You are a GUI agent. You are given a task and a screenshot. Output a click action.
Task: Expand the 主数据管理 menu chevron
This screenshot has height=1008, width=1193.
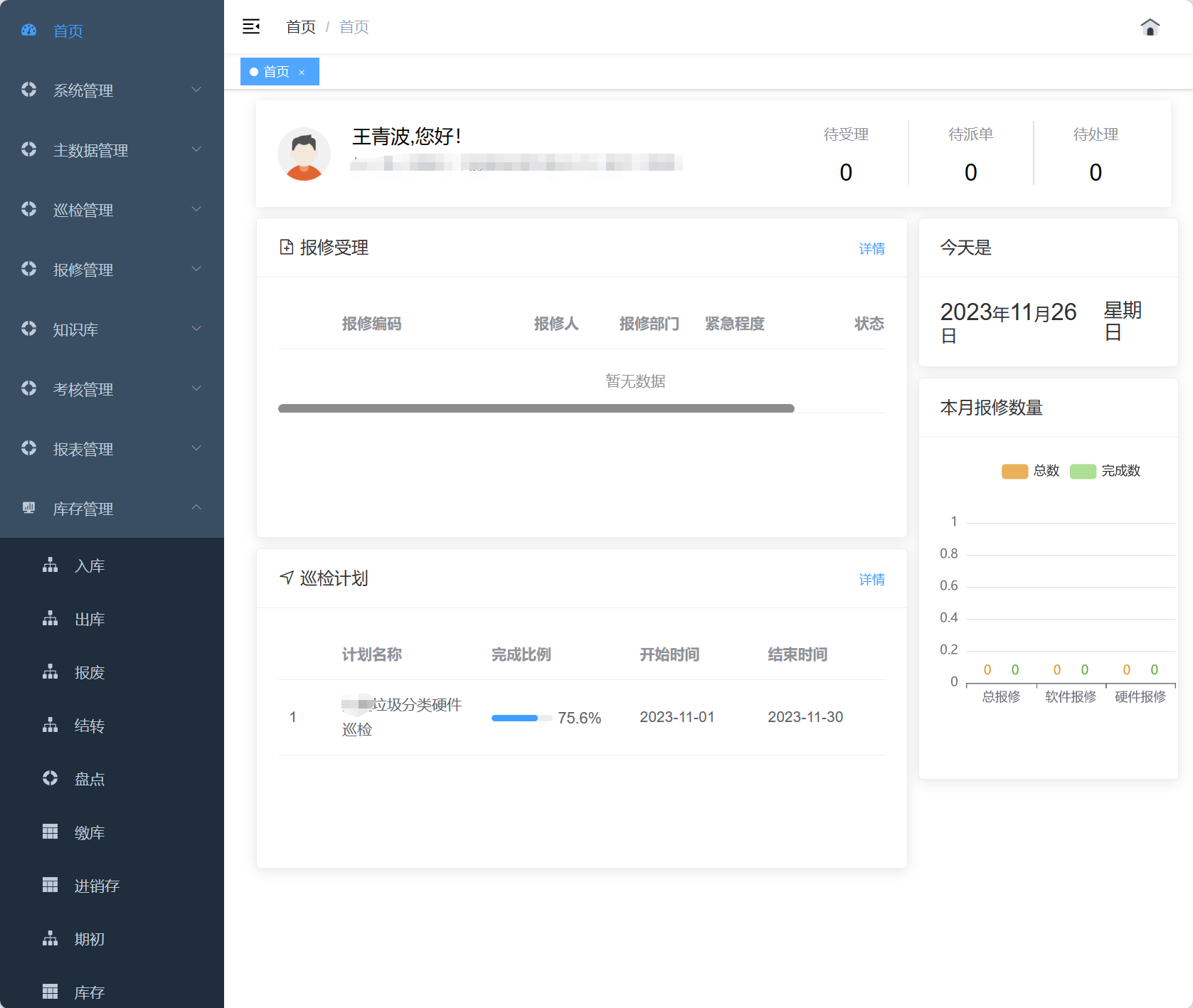click(x=196, y=149)
